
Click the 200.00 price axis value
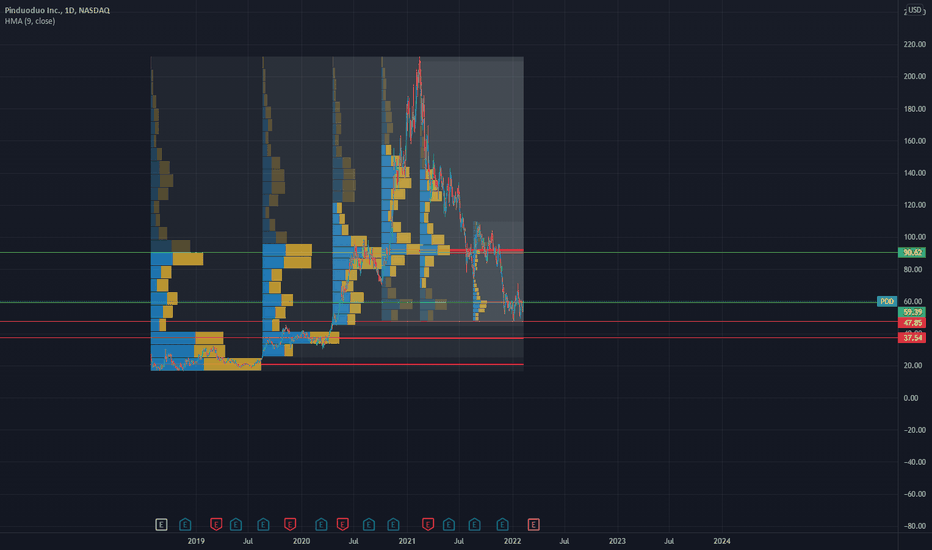[914, 76]
